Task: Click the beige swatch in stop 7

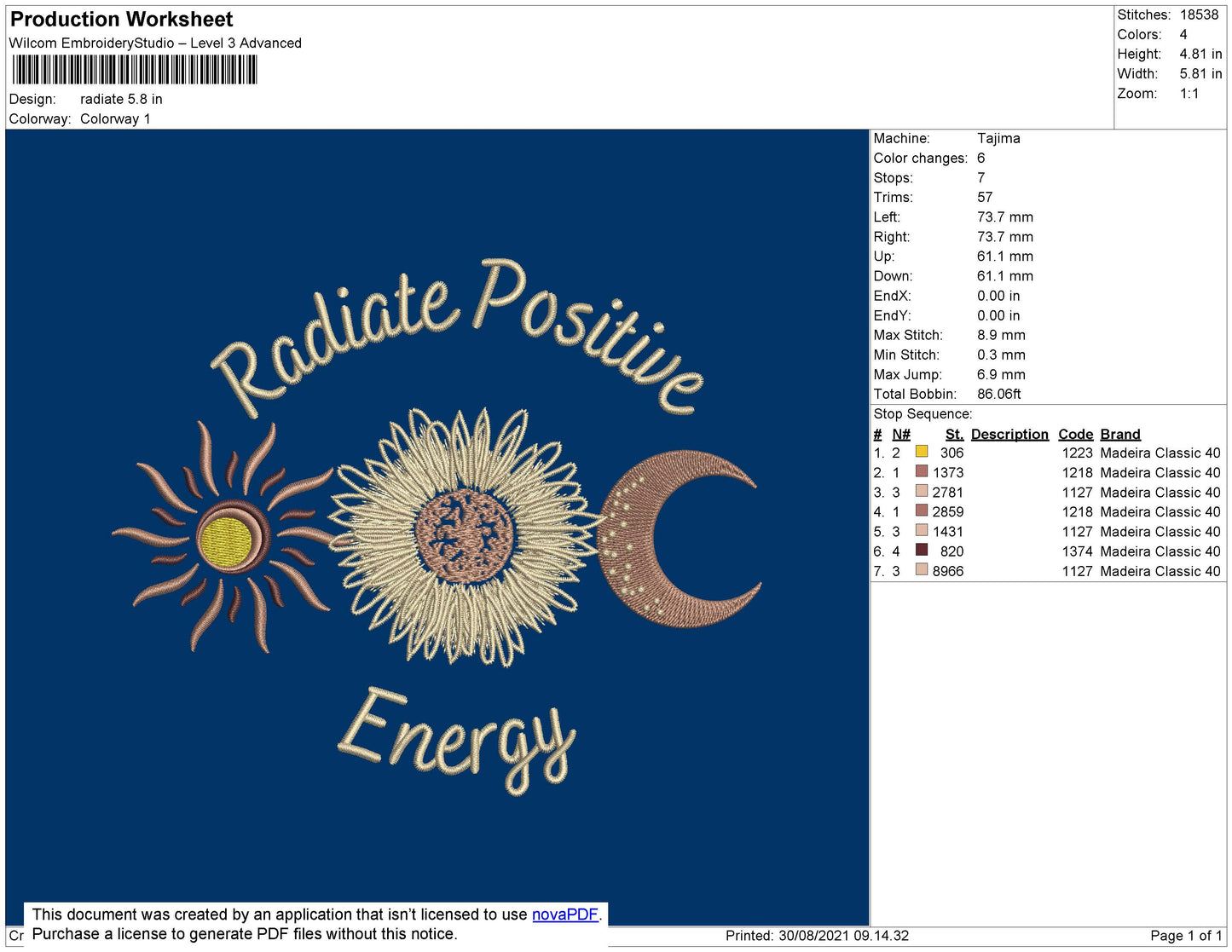Action: coord(922,569)
